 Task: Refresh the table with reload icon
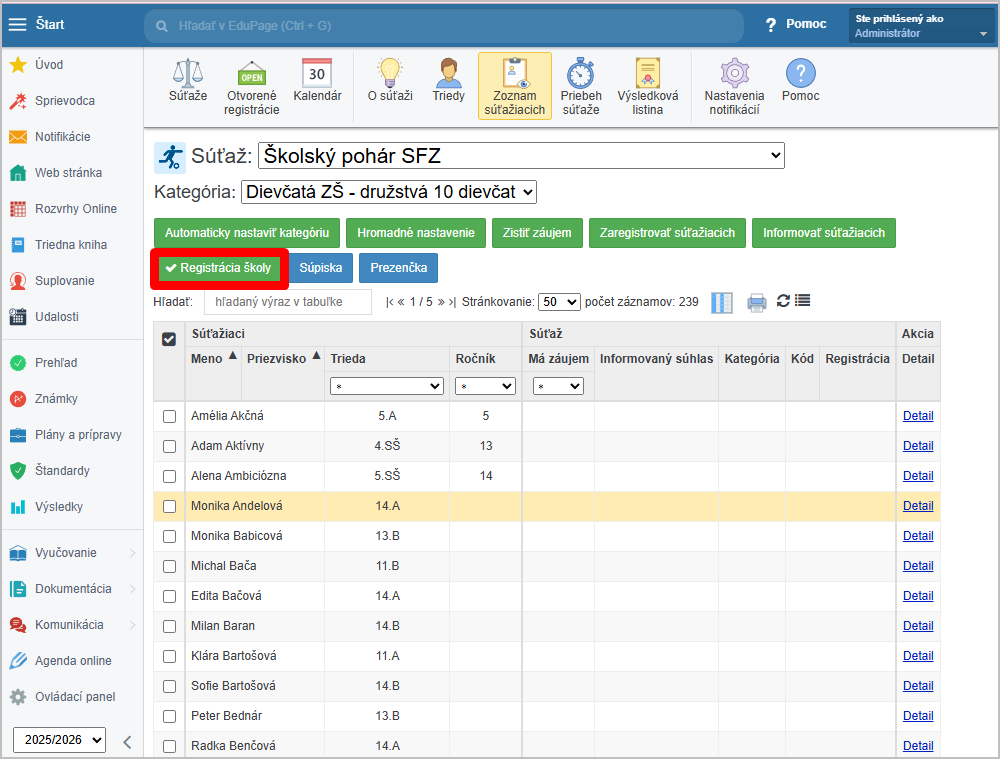(783, 301)
